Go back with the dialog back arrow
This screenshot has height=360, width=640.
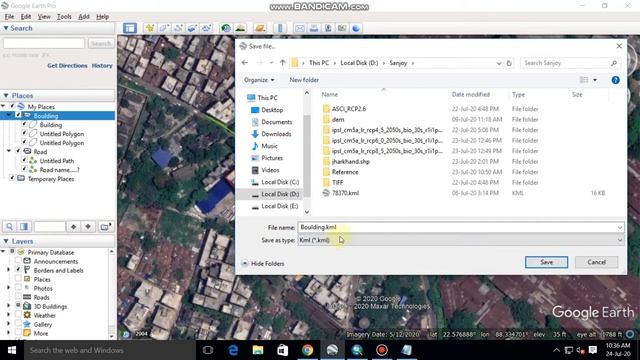245,63
